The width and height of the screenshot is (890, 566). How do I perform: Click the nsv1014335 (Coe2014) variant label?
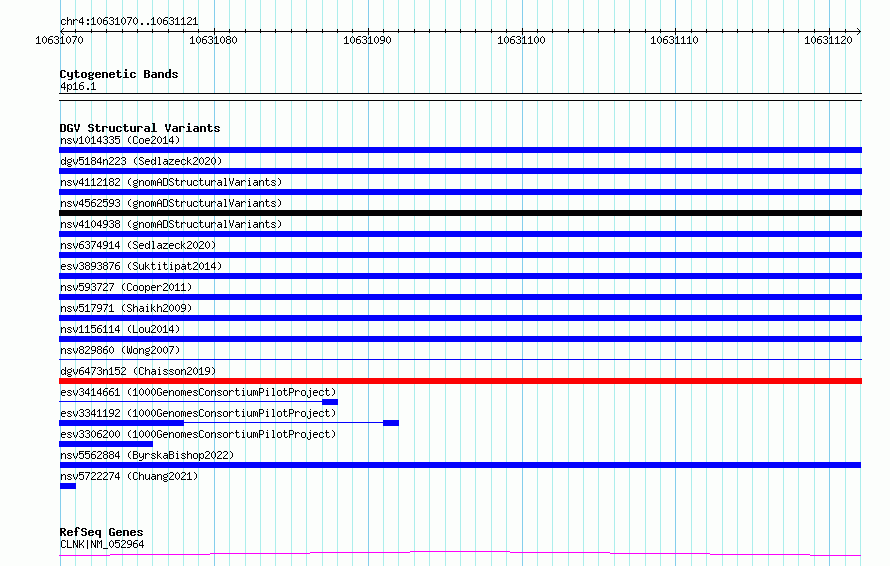pos(120,140)
